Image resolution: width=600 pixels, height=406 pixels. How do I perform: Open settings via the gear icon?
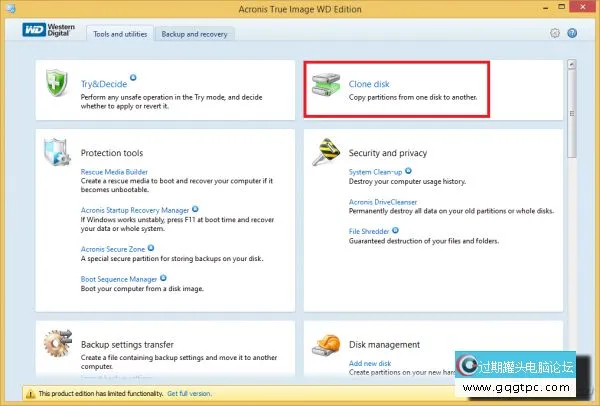point(556,33)
